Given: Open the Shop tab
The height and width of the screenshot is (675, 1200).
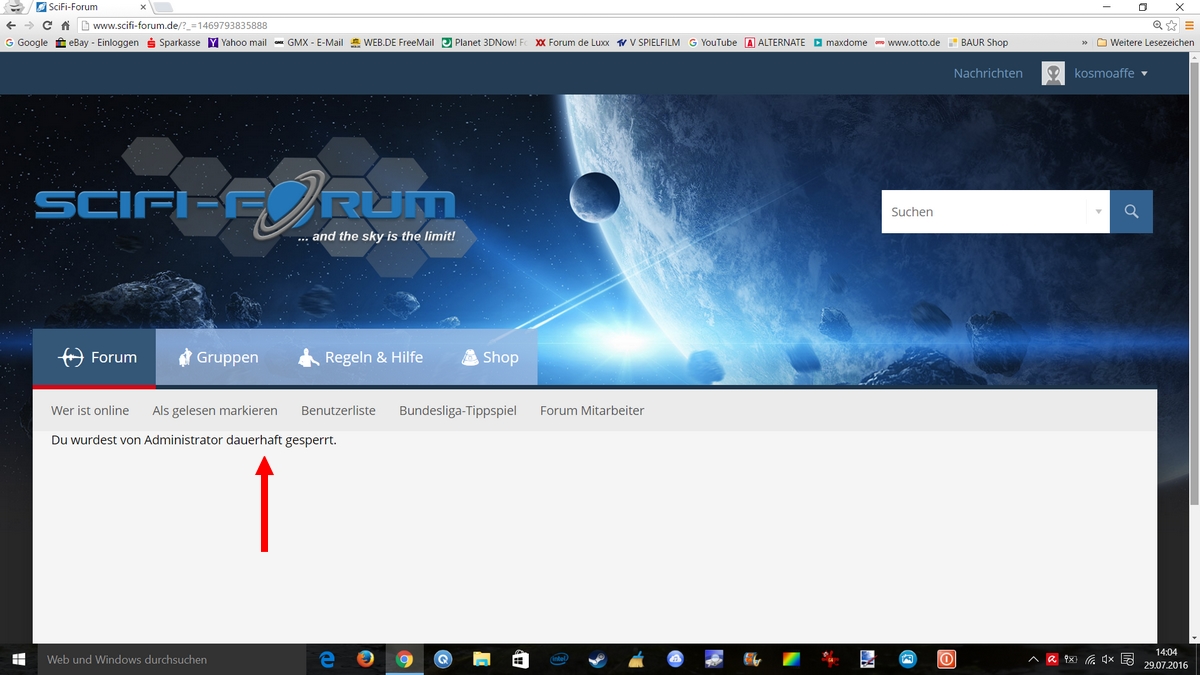Looking at the screenshot, I should click(489, 357).
